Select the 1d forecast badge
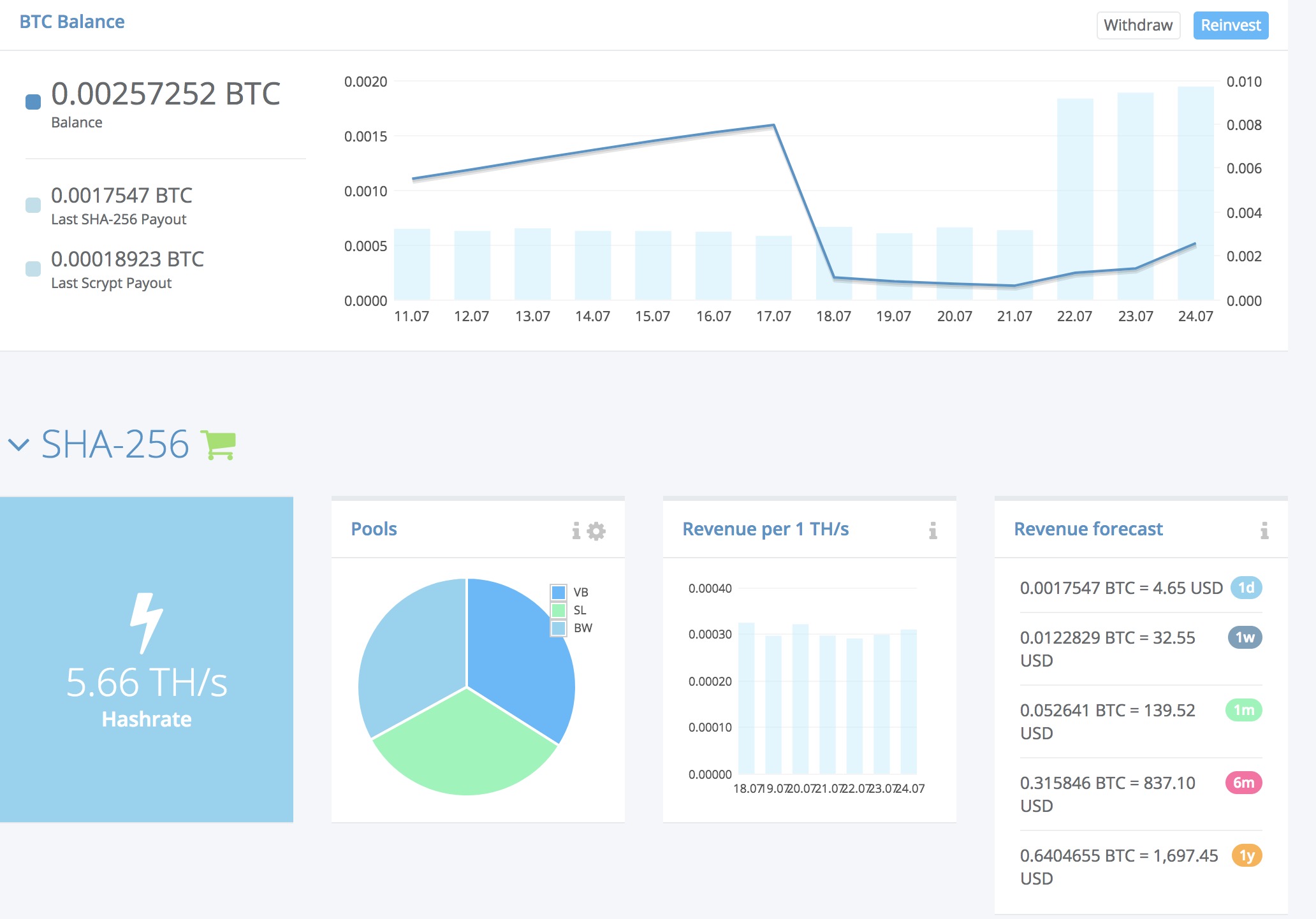This screenshot has width=1316, height=919. click(1246, 587)
